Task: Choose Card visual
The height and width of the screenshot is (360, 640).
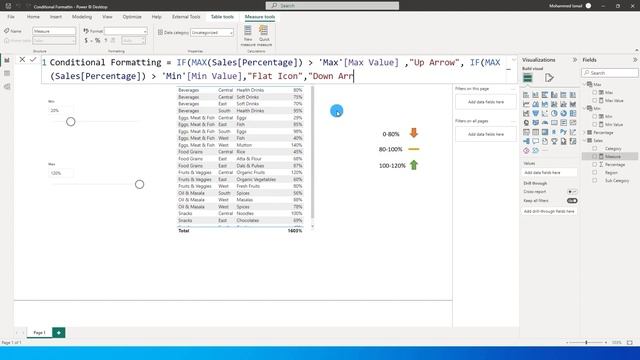Action: coord(554,122)
